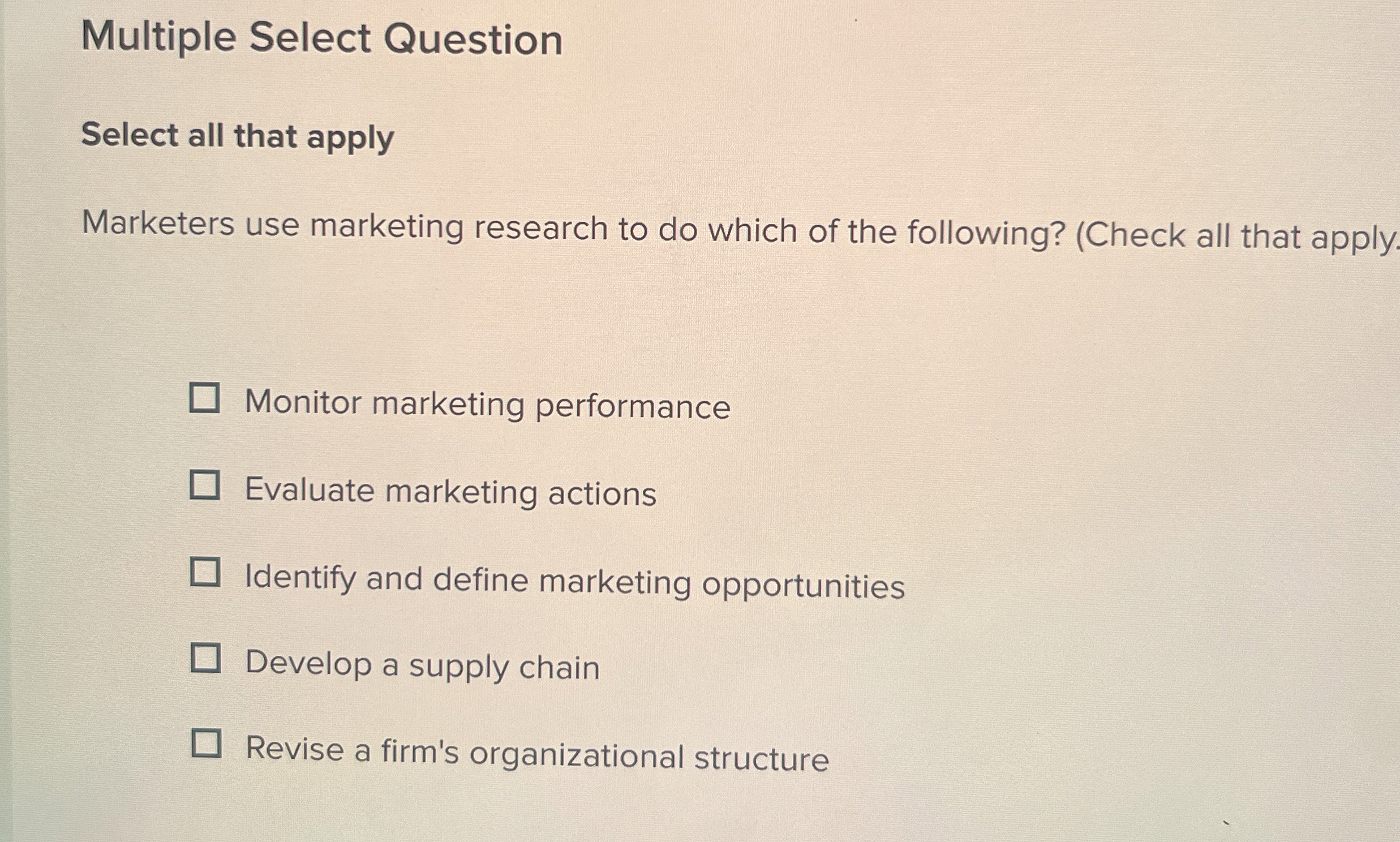Screen dimensions: 1400x842
Task: Click the Select all that apply label
Action: (x=237, y=136)
